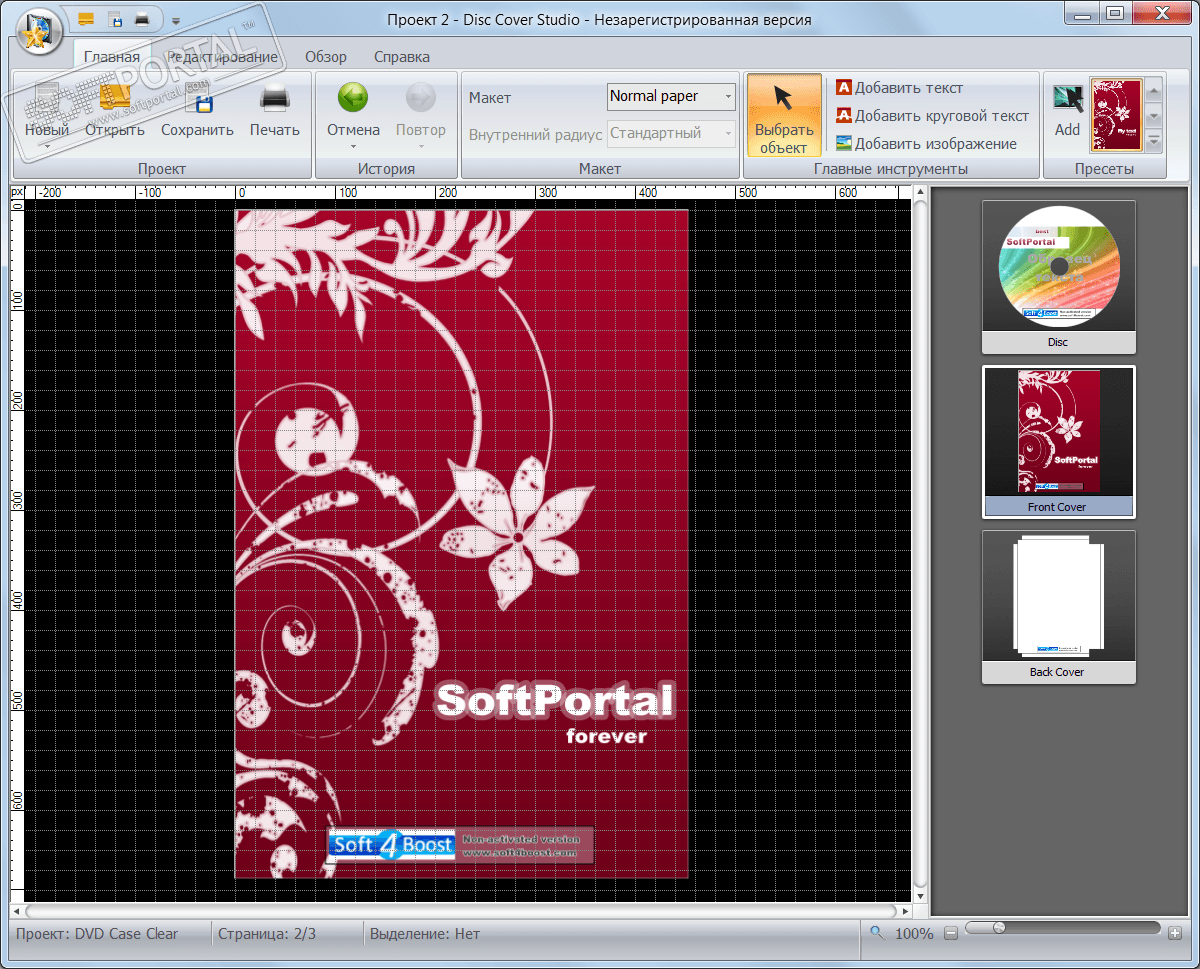This screenshot has width=1200, height=969.
Task: Expand the quick access toolbar customize arrow
Action: pyautogui.click(x=175, y=20)
